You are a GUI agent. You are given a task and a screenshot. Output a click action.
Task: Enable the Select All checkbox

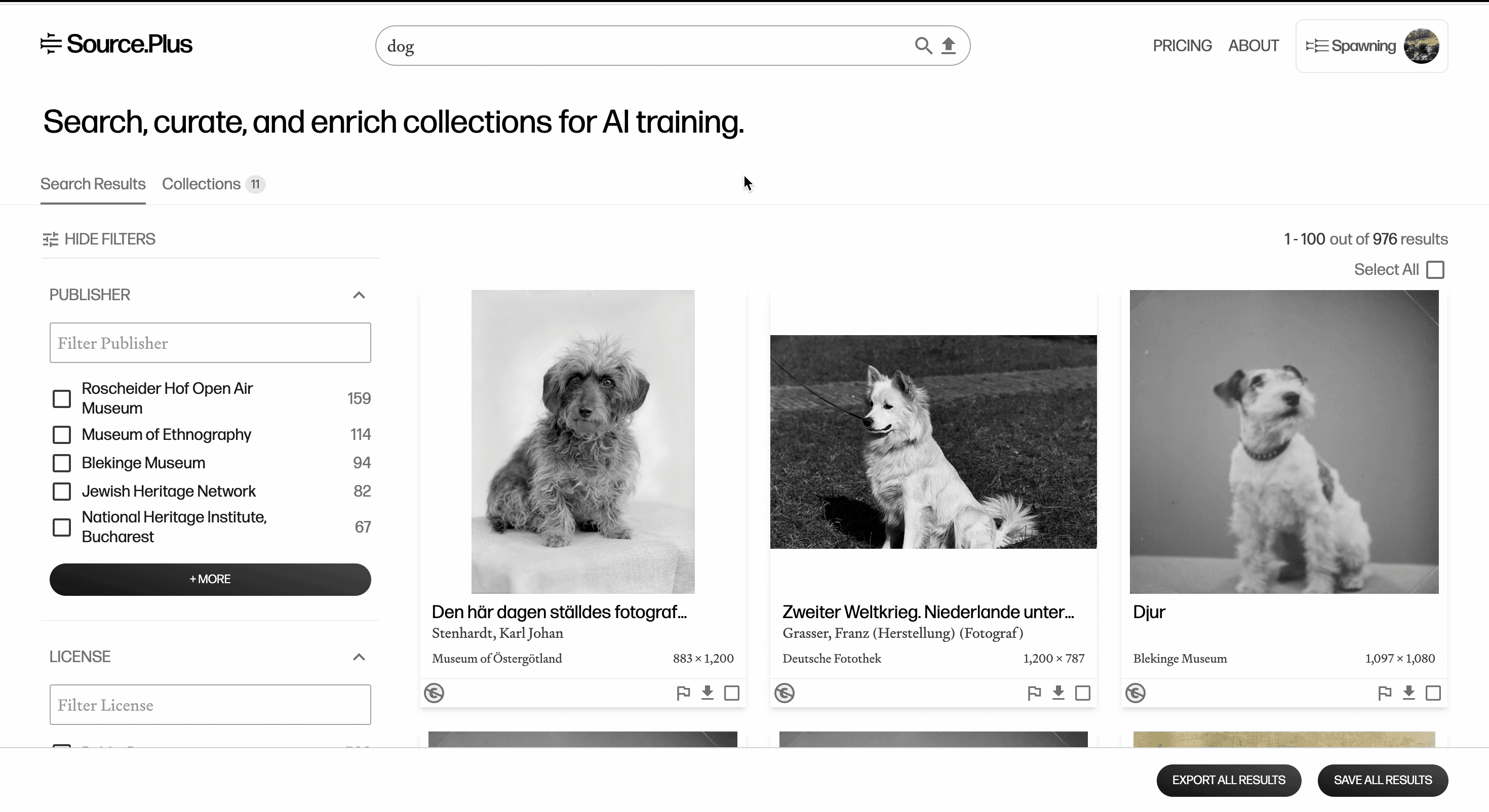click(1435, 269)
